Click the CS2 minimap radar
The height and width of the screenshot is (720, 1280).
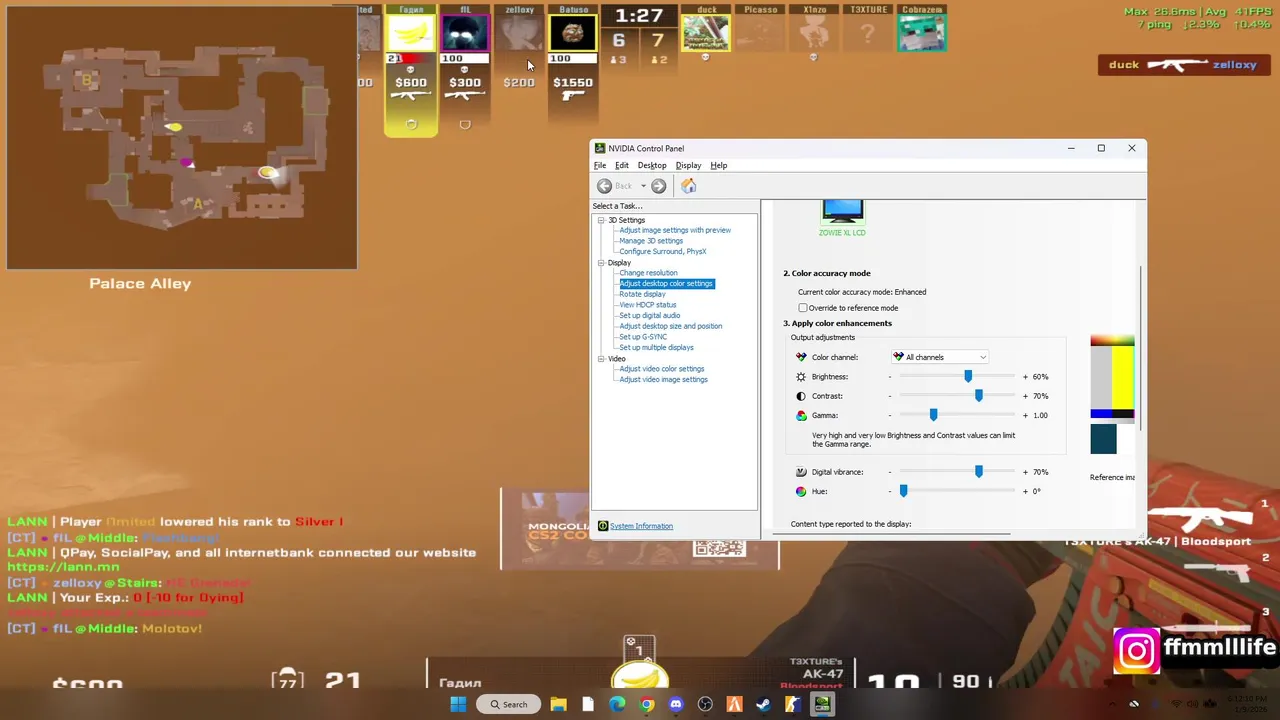point(181,137)
